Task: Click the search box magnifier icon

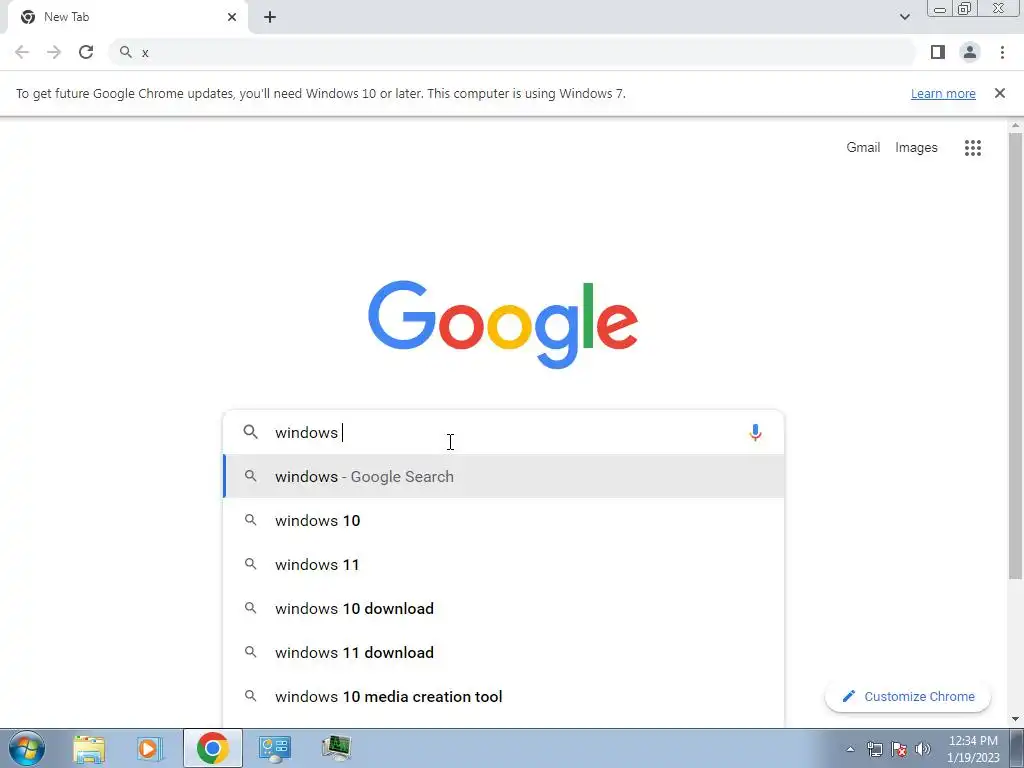Action: (251, 432)
